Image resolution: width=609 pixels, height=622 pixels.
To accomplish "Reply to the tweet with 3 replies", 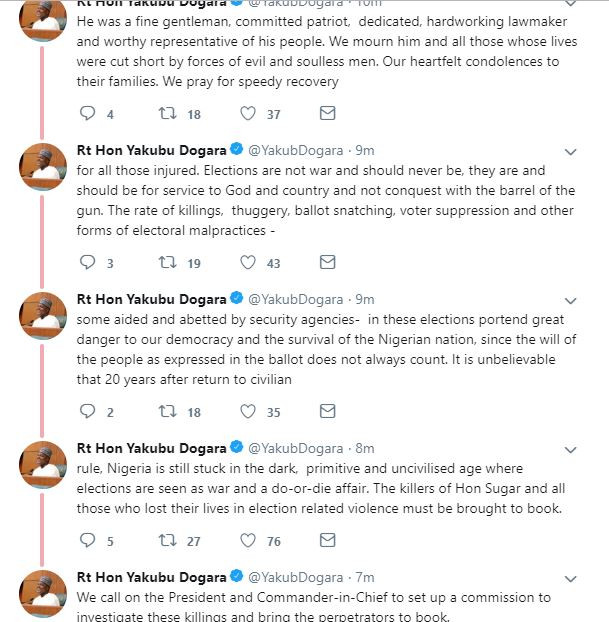I will (x=87, y=263).
